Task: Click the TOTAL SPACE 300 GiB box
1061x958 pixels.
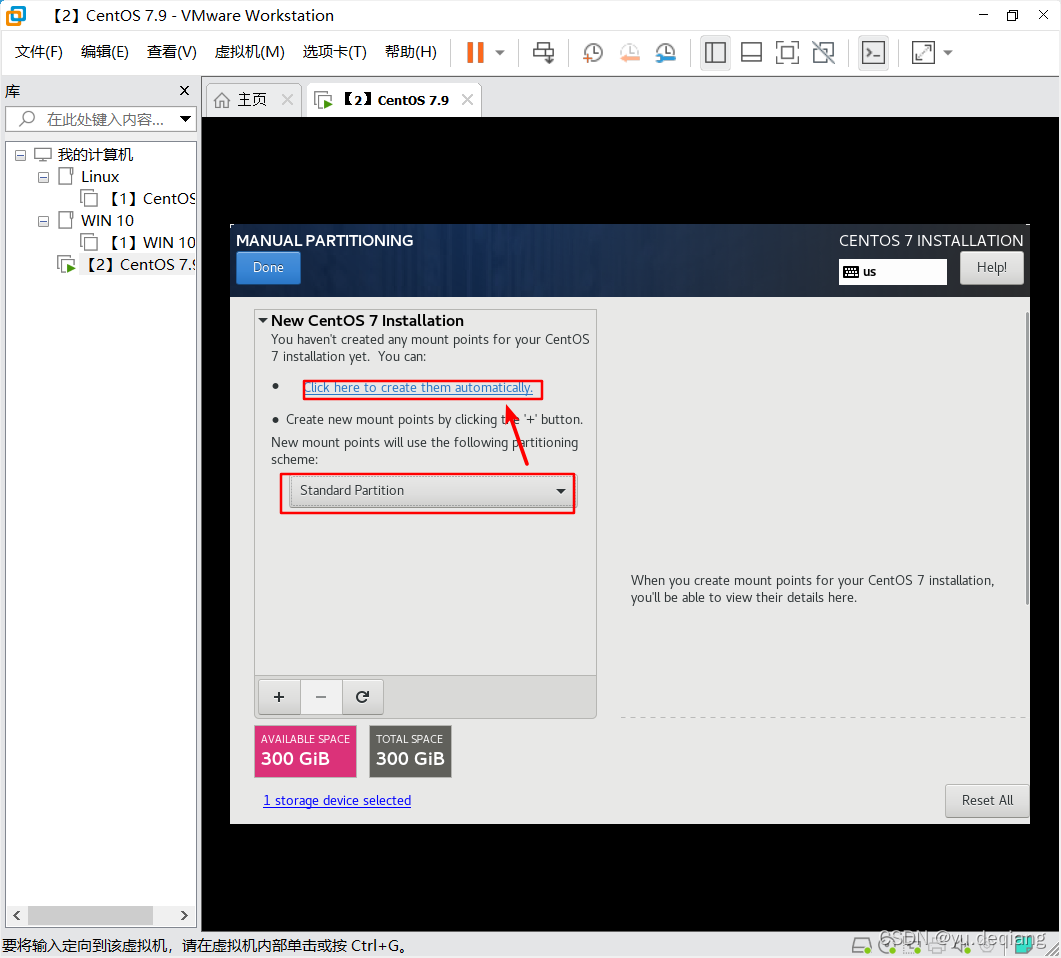Action: pyautogui.click(x=410, y=751)
